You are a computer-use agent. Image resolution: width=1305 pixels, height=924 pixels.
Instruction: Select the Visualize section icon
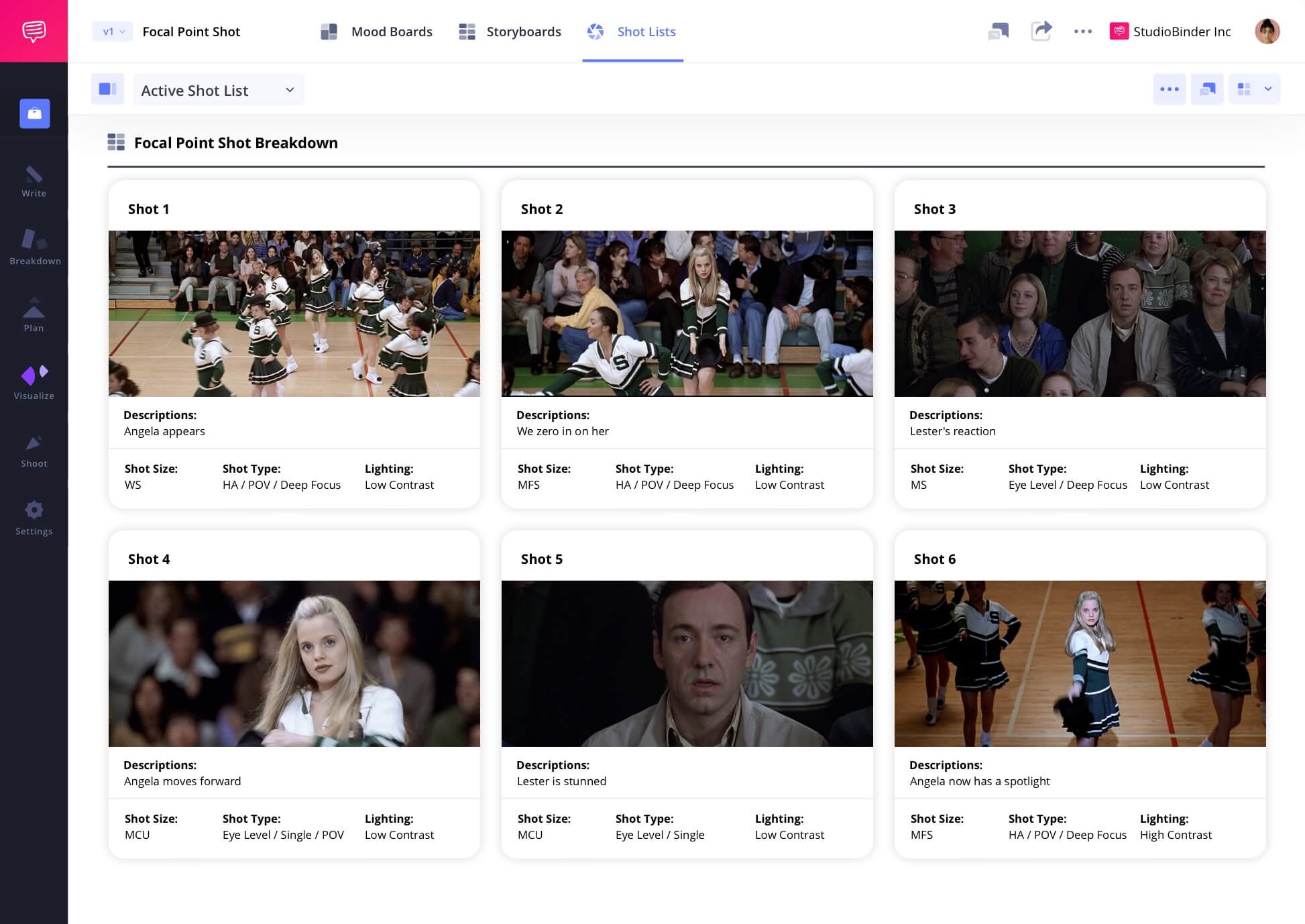[34, 379]
